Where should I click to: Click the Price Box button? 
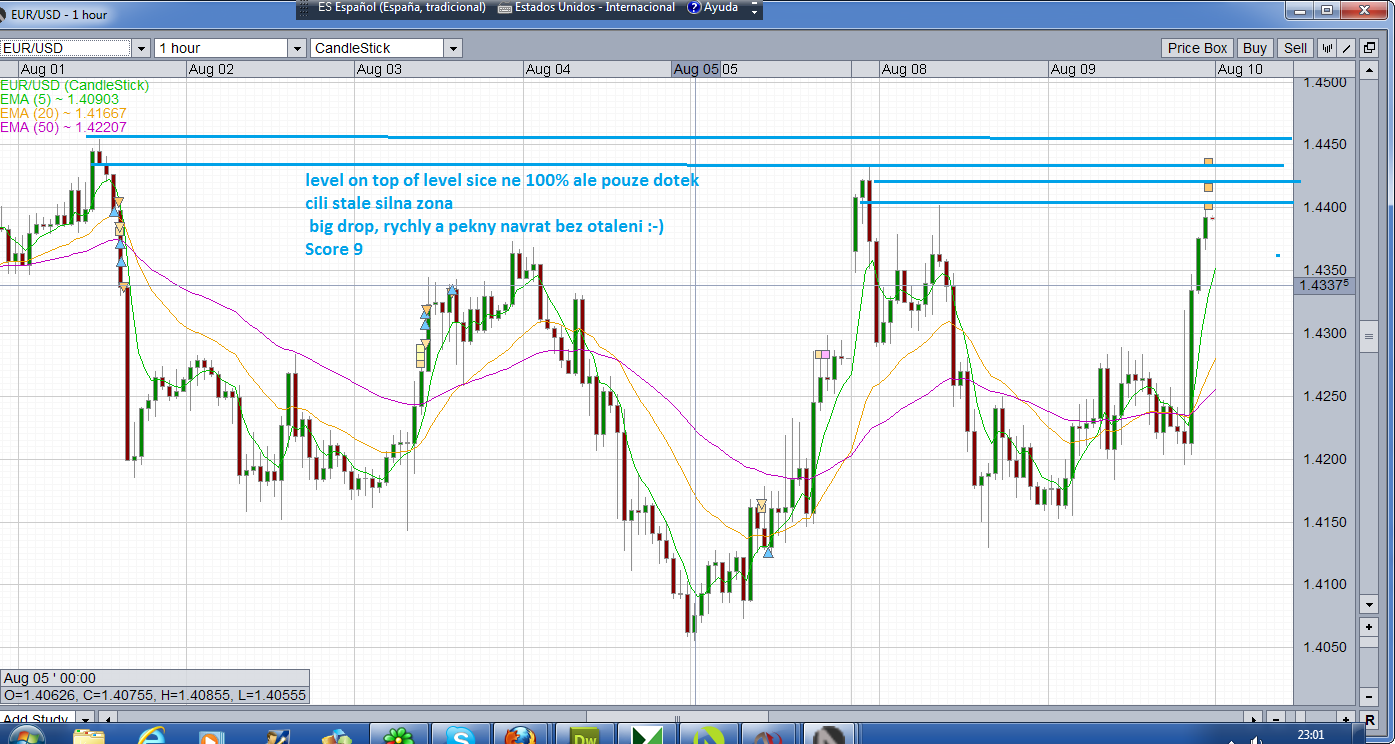pos(1197,48)
